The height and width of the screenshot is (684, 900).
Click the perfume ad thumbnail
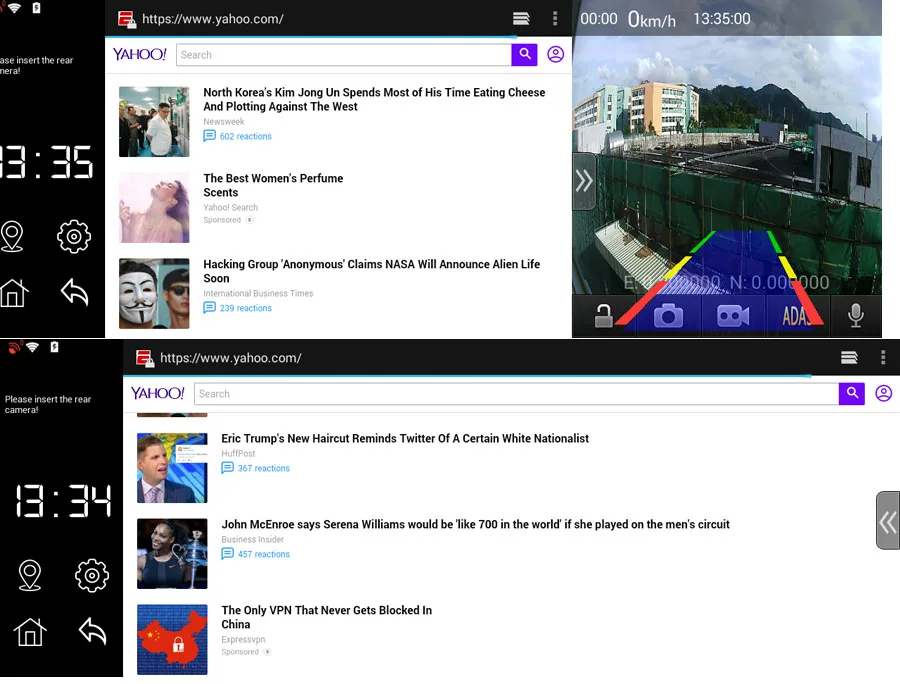pyautogui.click(x=154, y=208)
